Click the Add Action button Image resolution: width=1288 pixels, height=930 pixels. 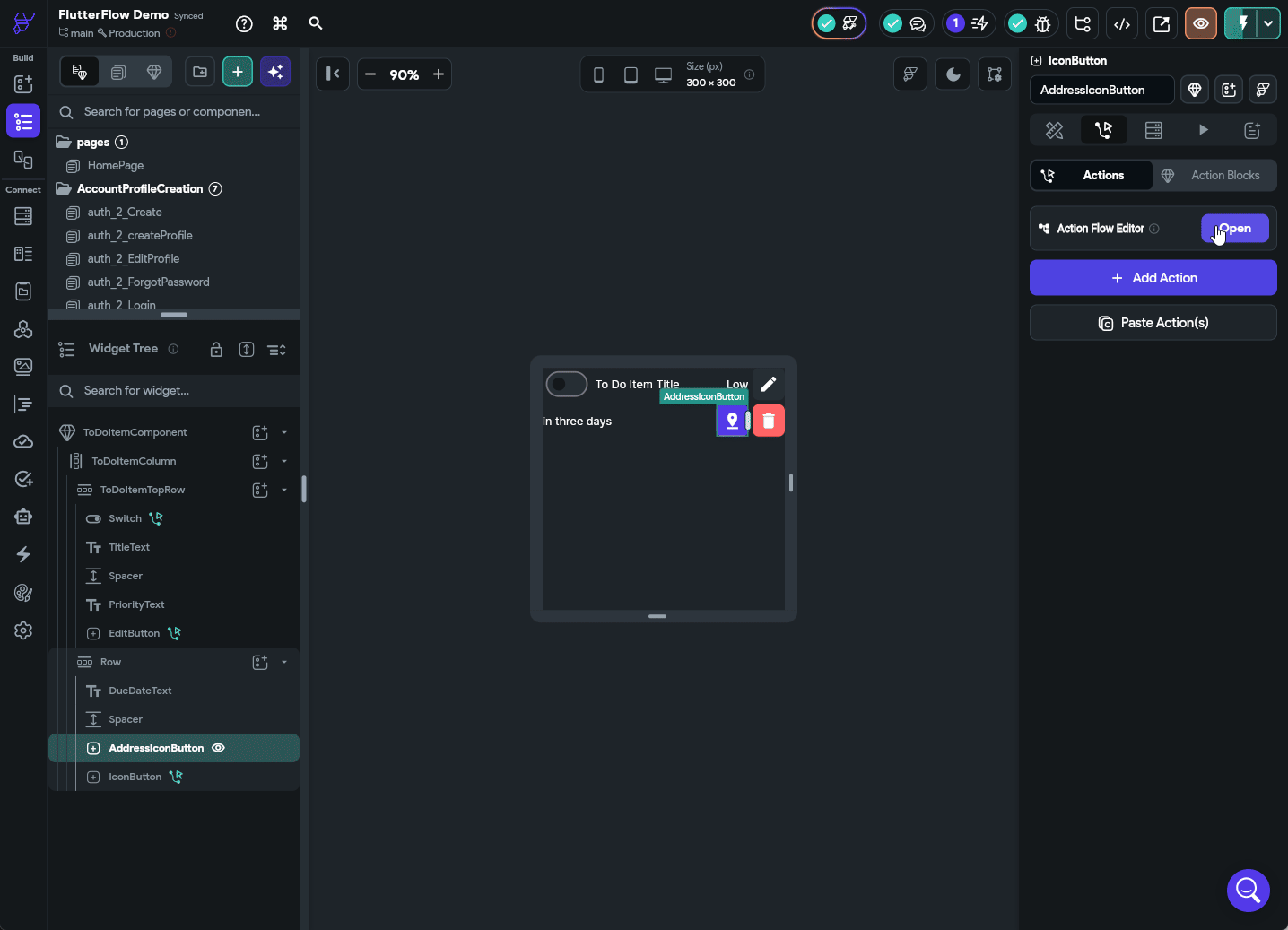[1153, 278]
